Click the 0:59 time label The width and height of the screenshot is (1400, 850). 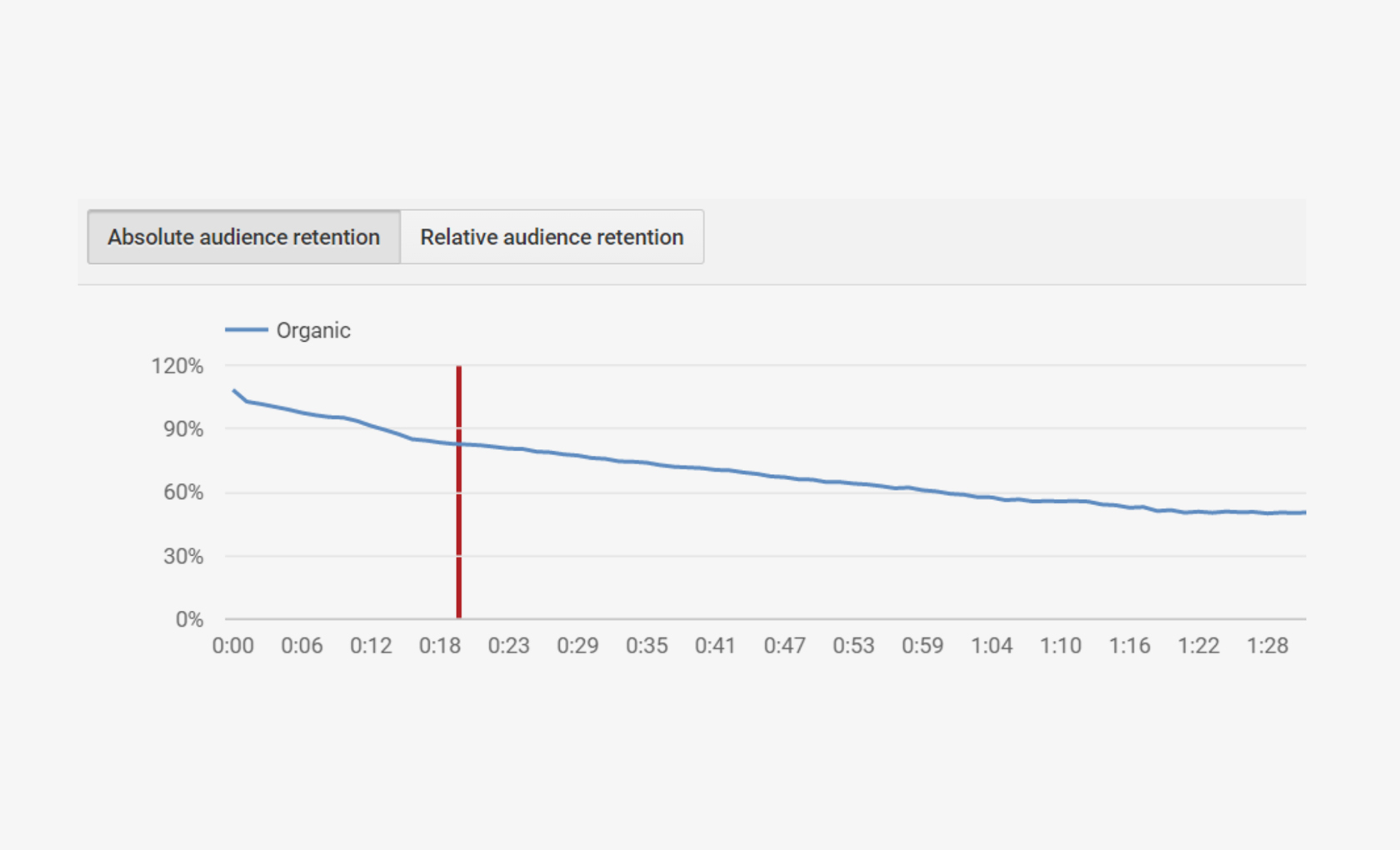click(923, 645)
